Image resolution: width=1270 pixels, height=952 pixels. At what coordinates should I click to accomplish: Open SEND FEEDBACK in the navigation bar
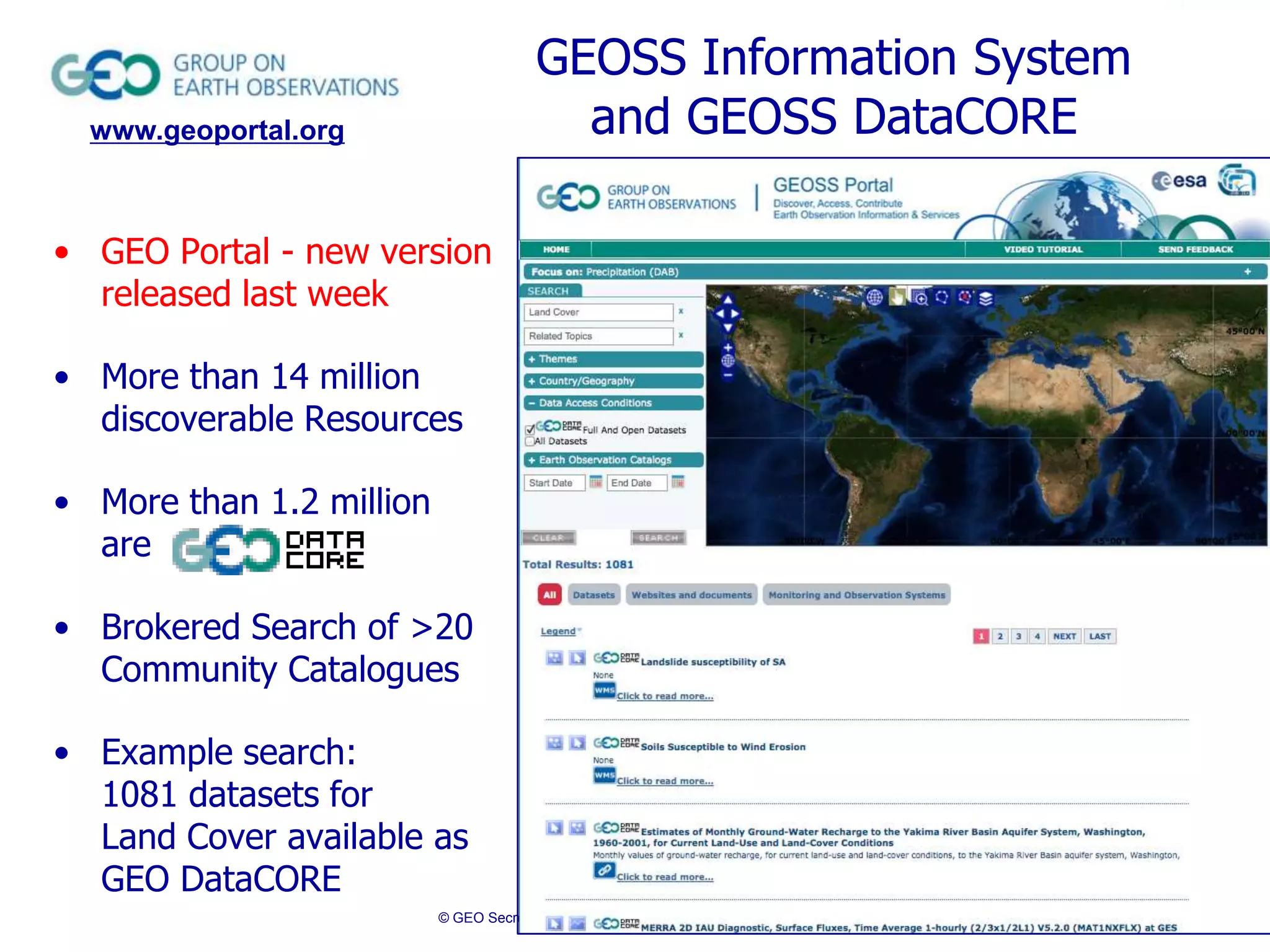(1196, 249)
